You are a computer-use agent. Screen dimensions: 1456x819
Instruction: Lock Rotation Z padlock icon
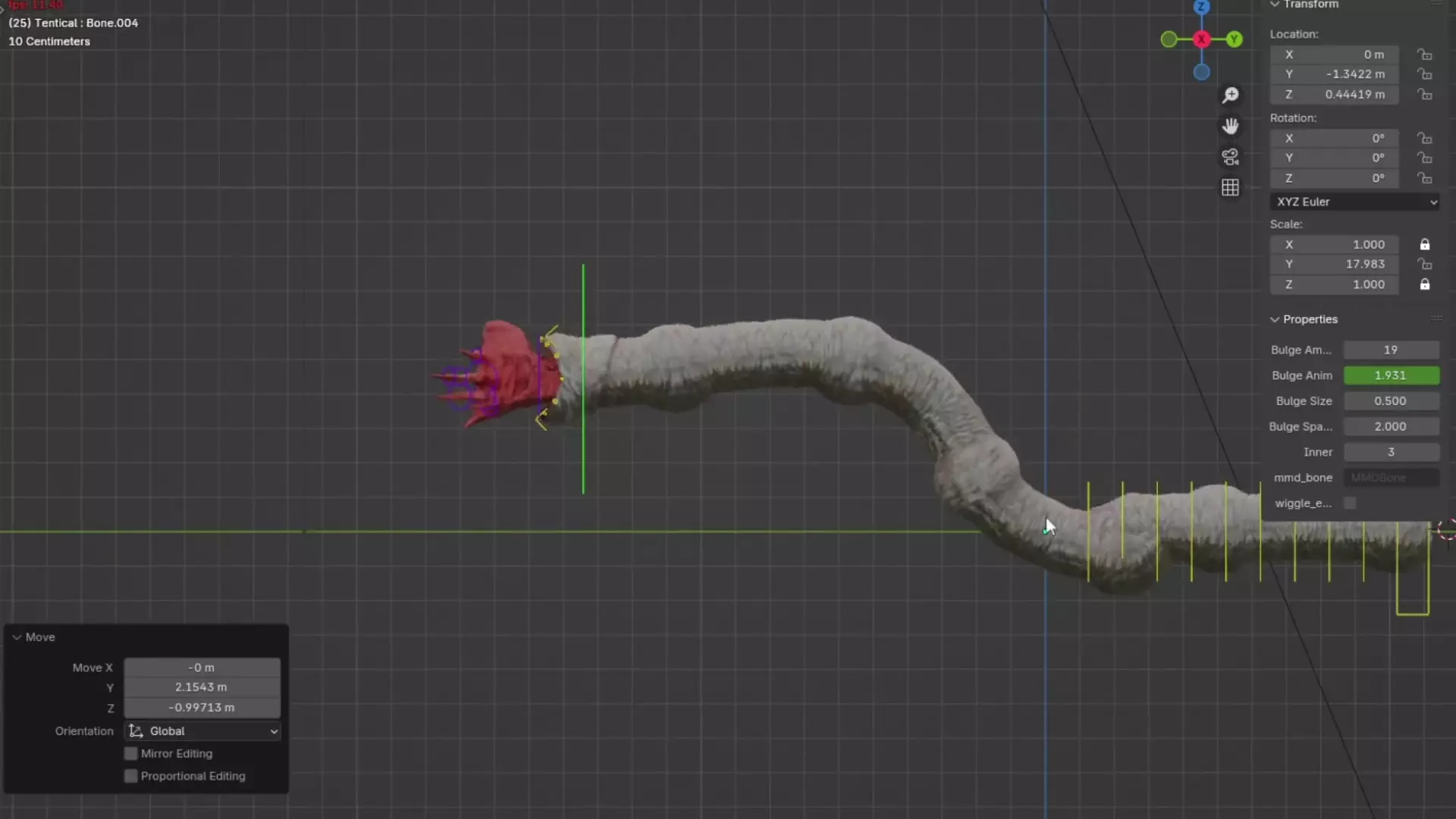click(1425, 178)
